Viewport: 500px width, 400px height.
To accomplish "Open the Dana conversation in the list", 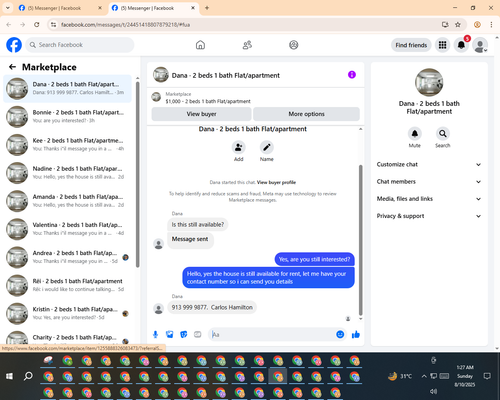I will coord(67,89).
